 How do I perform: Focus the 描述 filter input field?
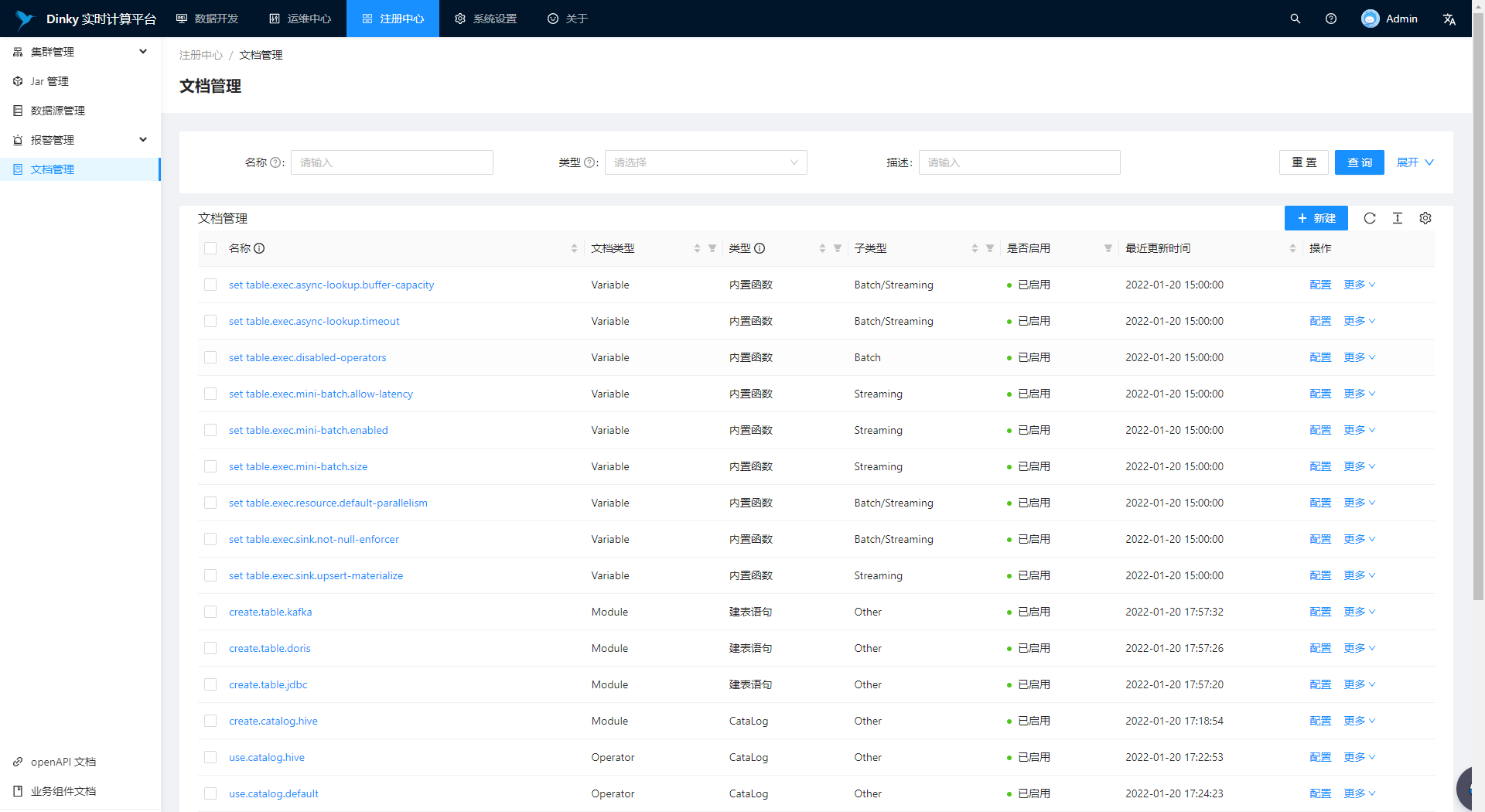tap(1019, 162)
